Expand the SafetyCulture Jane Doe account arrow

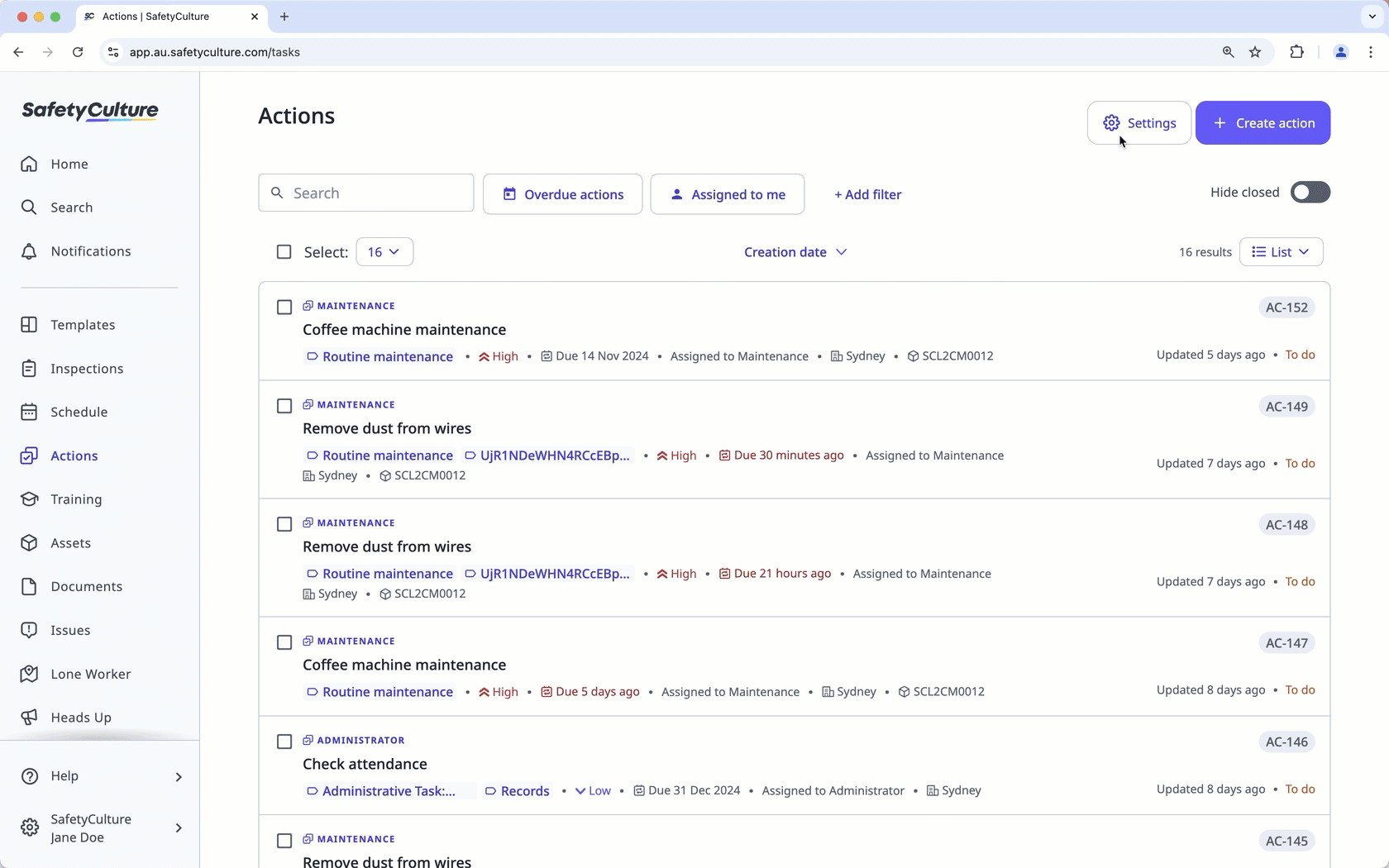point(179,827)
